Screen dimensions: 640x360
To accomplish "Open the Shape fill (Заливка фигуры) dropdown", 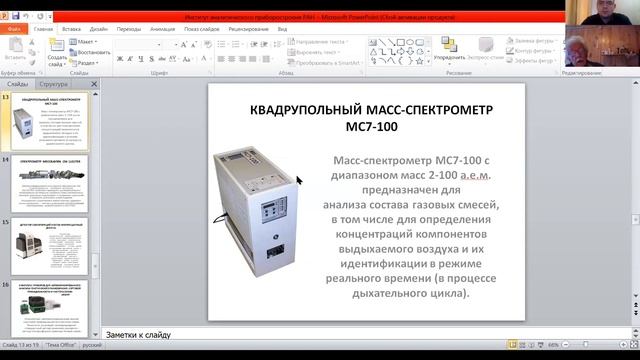I will (x=532, y=41).
